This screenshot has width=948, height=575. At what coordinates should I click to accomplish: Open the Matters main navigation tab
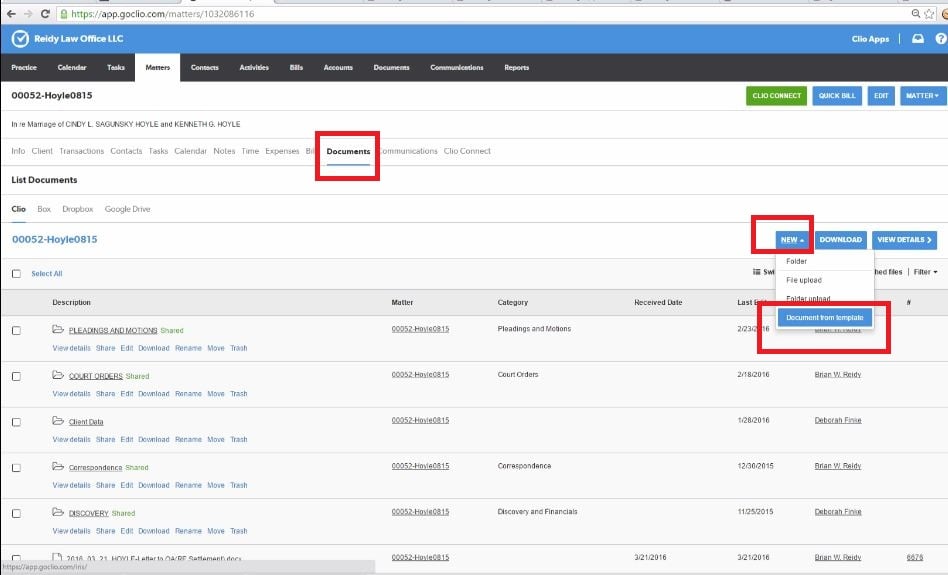tap(157, 67)
